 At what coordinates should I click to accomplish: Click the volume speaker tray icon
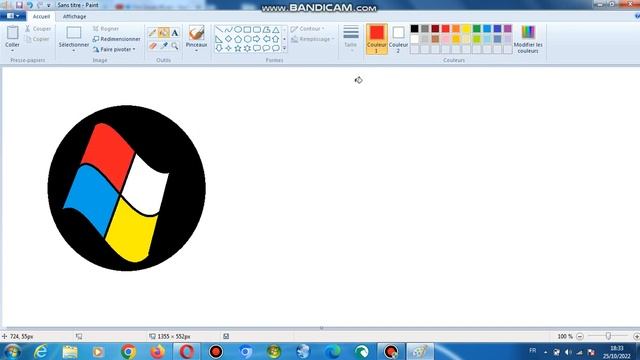568,352
